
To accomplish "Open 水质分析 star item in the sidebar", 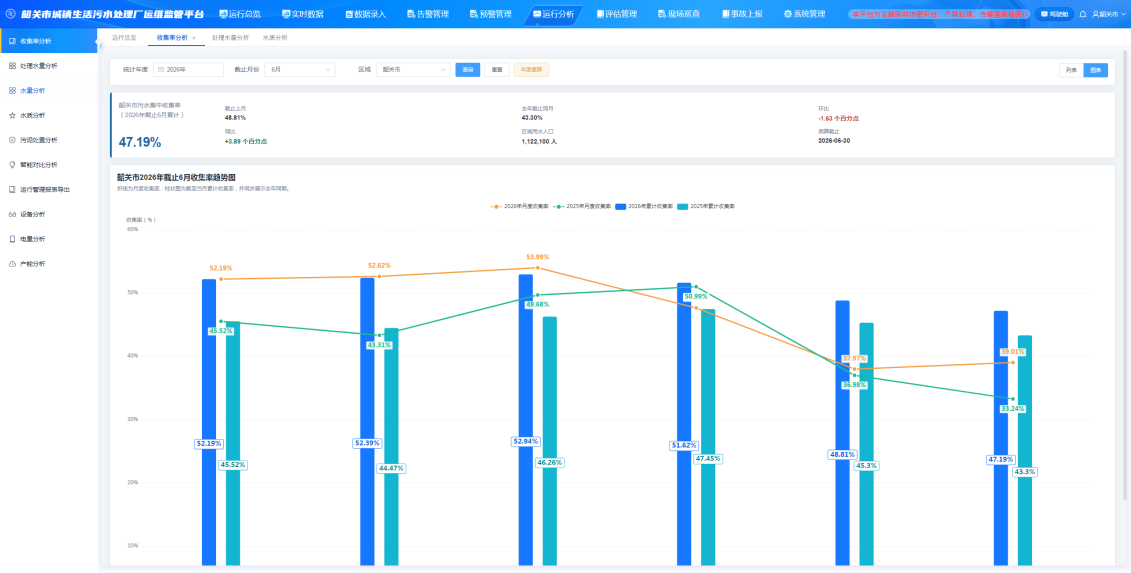I will 48,115.
